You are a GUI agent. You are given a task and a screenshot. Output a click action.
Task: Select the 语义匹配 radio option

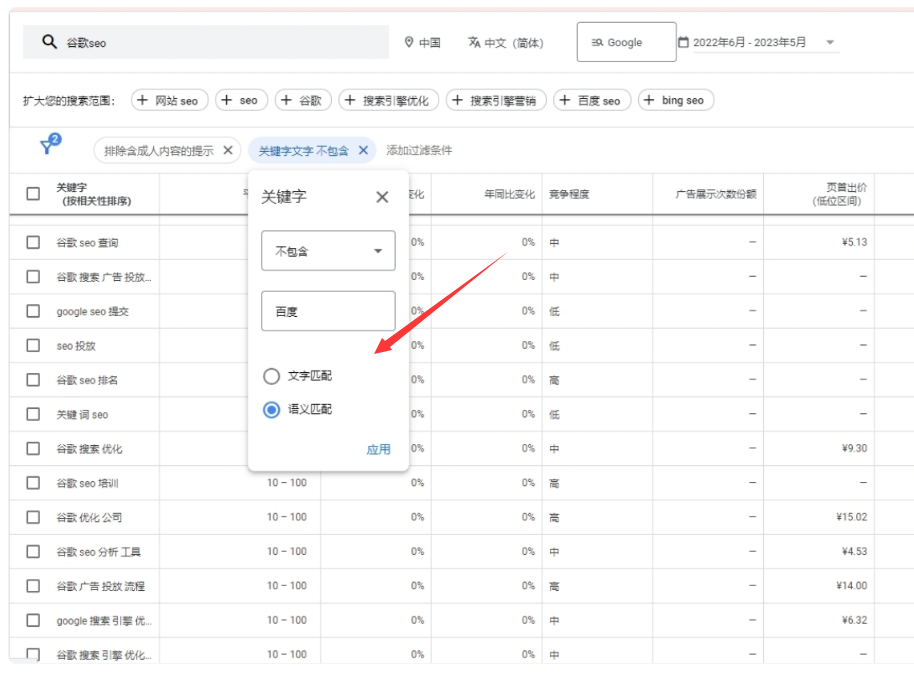click(x=271, y=409)
